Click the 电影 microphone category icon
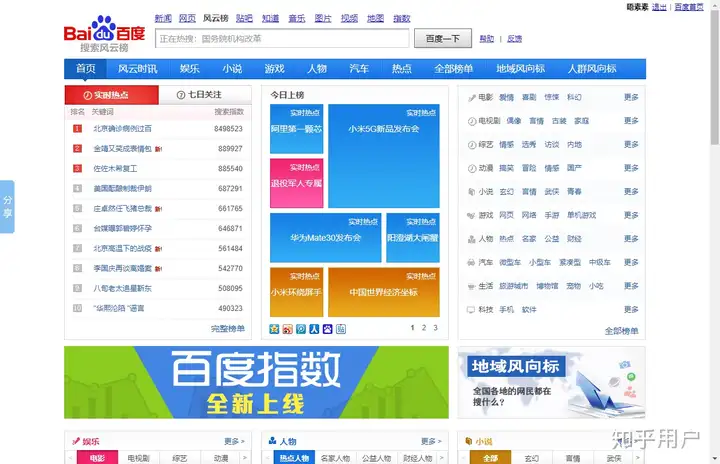Viewport: 720px width, 464px height. (472, 97)
